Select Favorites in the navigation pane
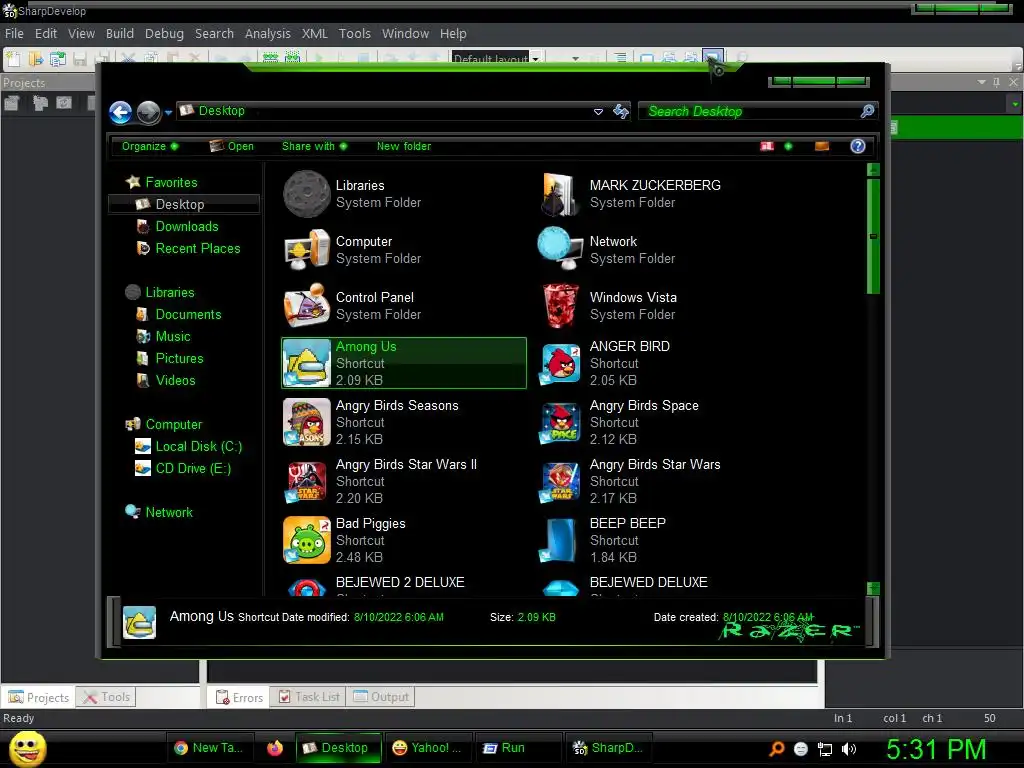Screen dimensions: 1024x768 [x=171, y=182]
